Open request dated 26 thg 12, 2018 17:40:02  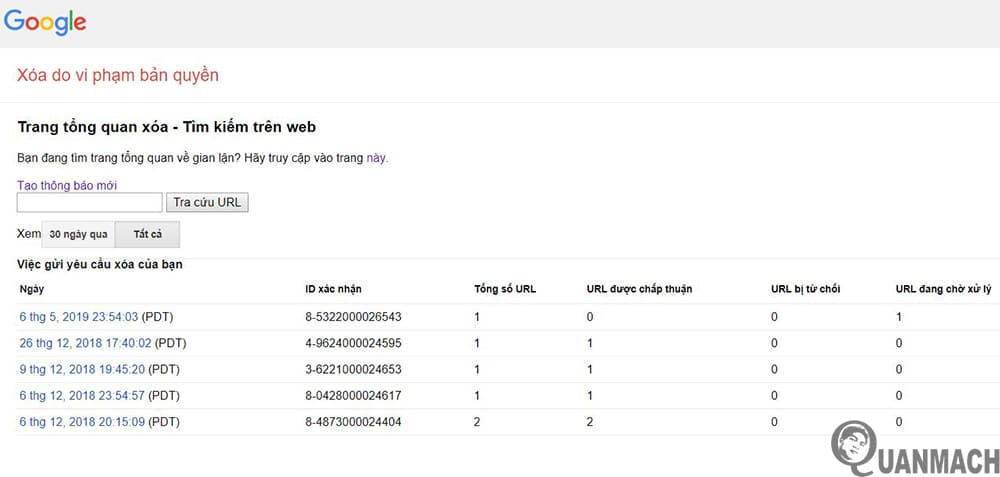[85, 343]
